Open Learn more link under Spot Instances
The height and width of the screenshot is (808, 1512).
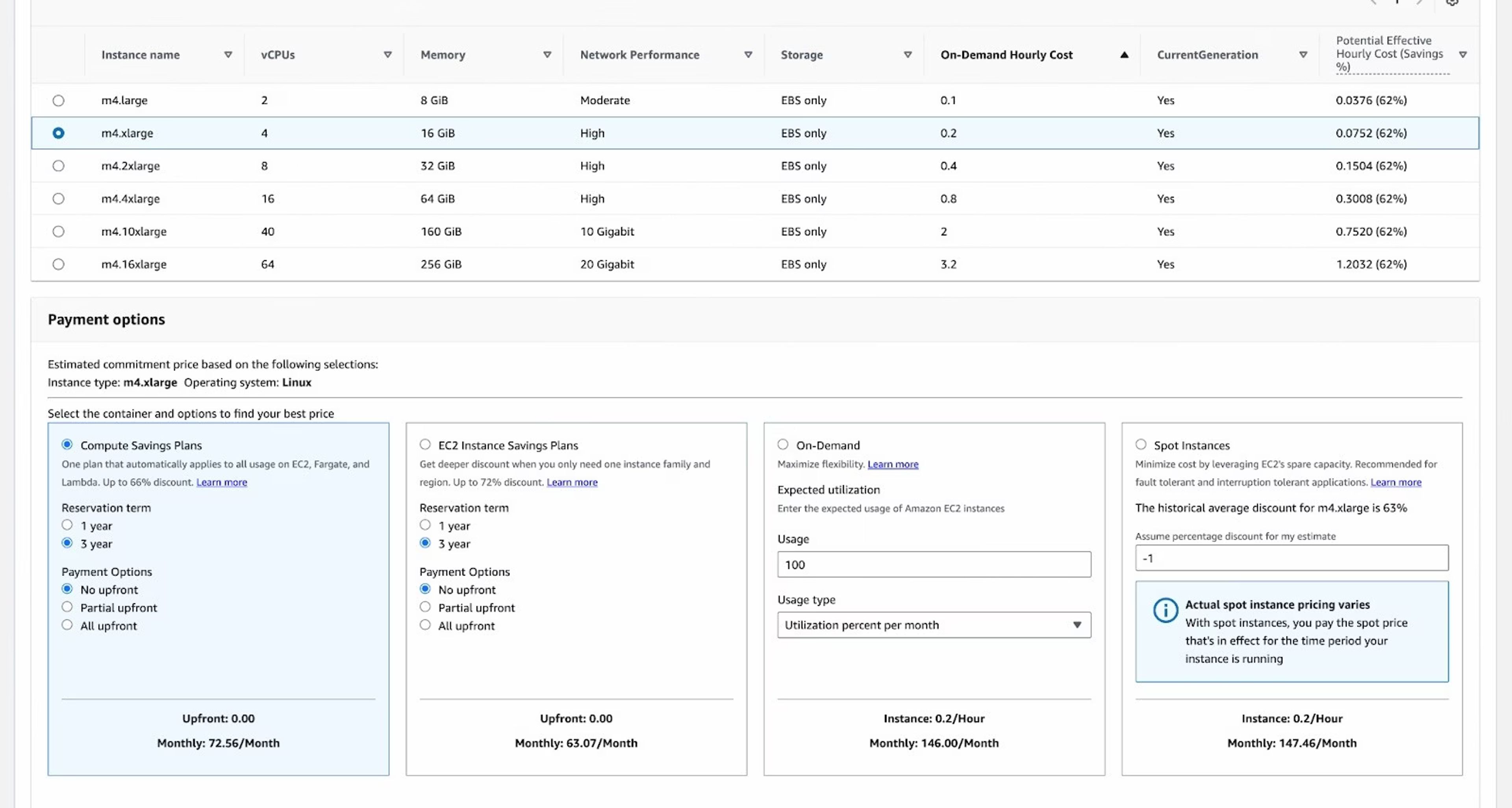click(1396, 482)
